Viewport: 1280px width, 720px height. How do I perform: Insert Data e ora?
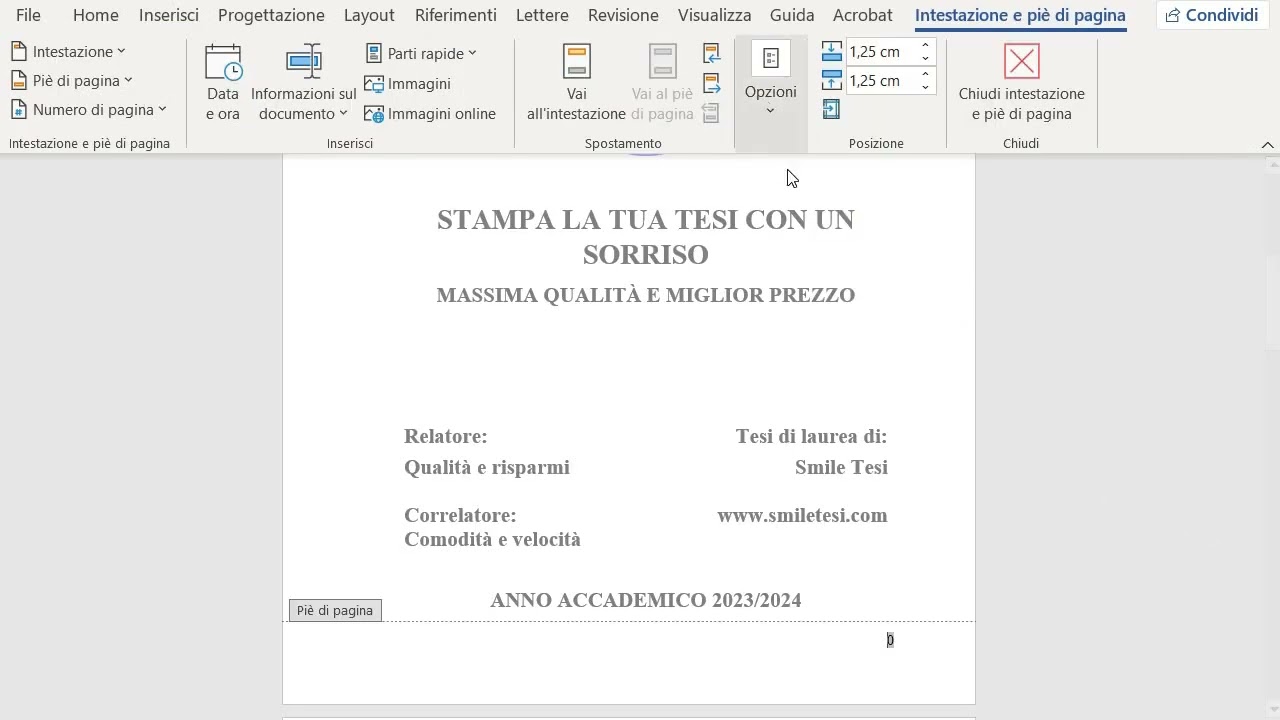[222, 83]
